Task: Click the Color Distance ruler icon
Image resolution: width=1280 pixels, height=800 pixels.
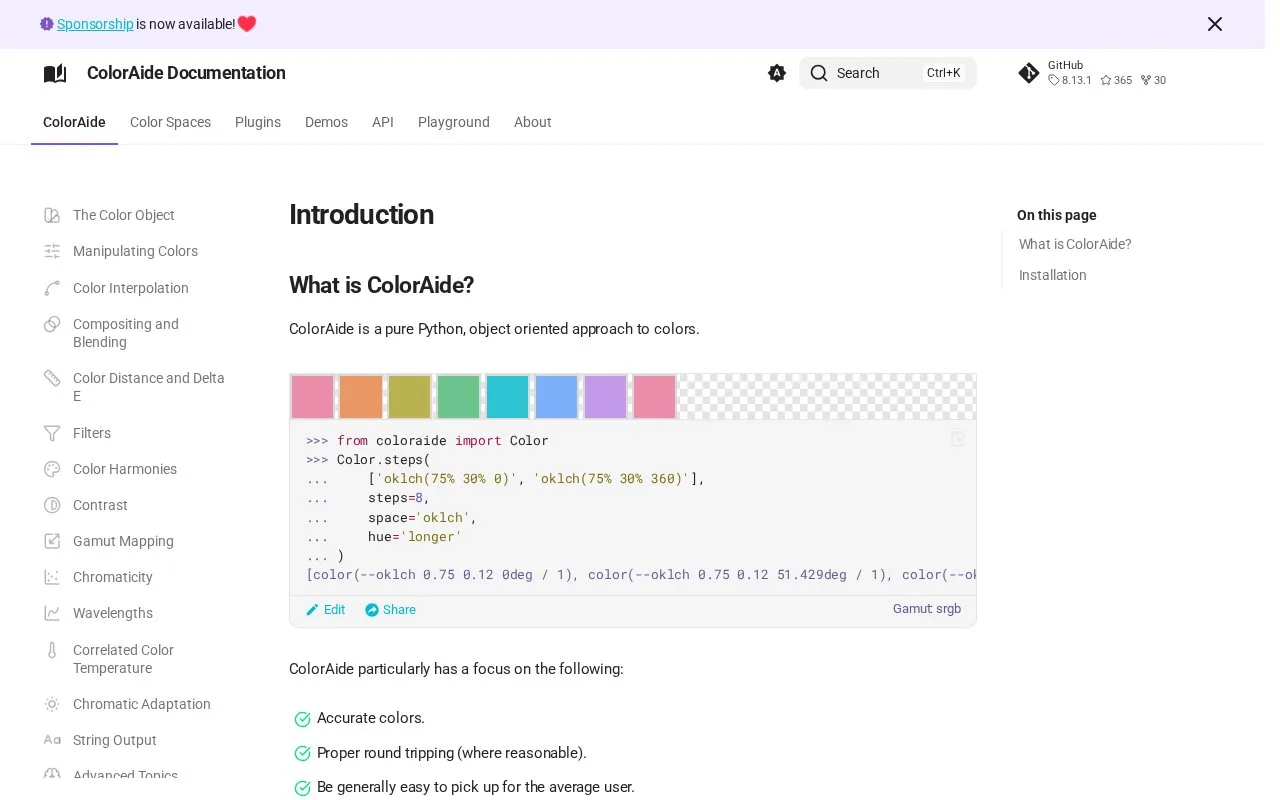Action: pyautogui.click(x=52, y=378)
